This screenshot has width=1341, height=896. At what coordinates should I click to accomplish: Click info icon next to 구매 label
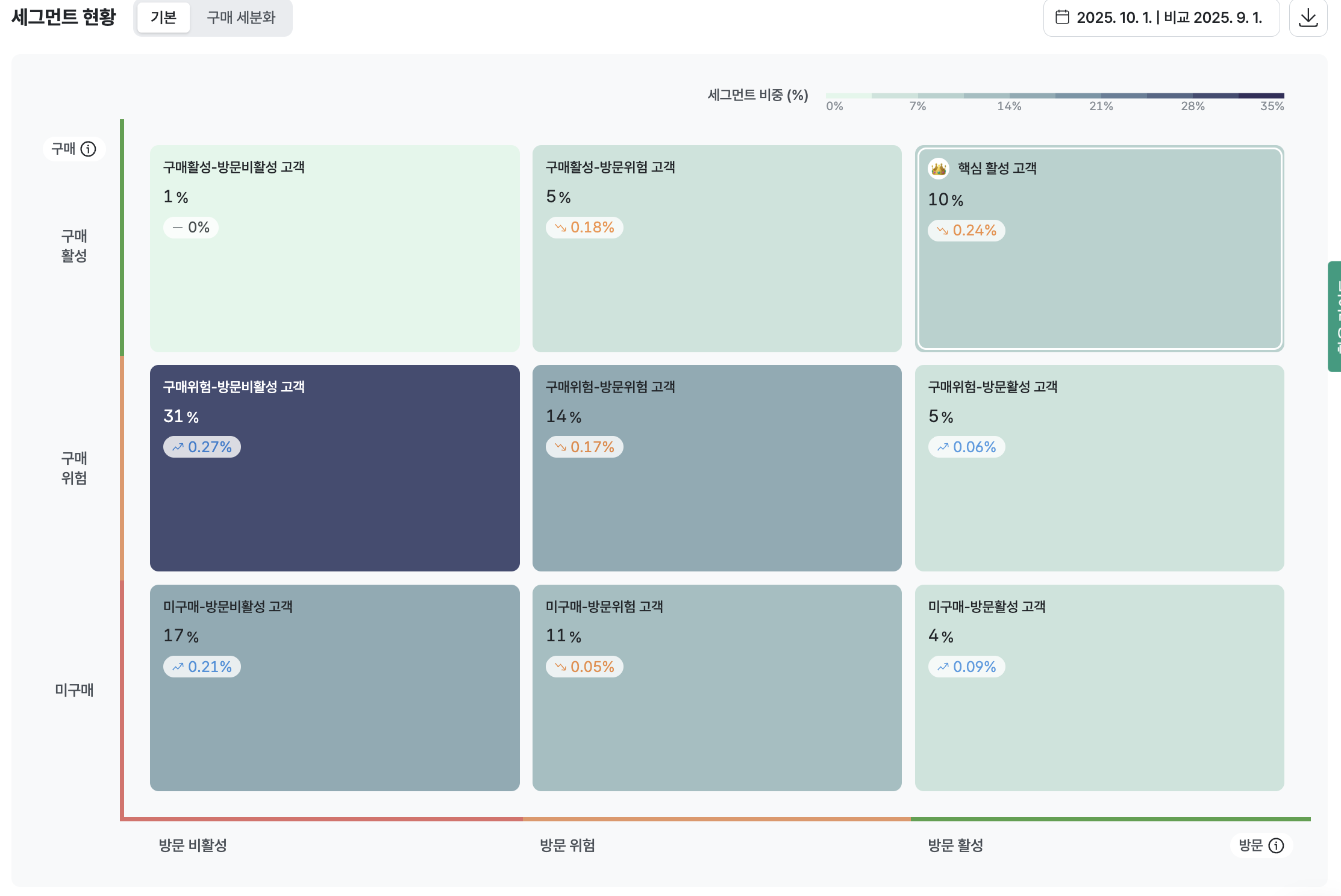pyautogui.click(x=89, y=149)
